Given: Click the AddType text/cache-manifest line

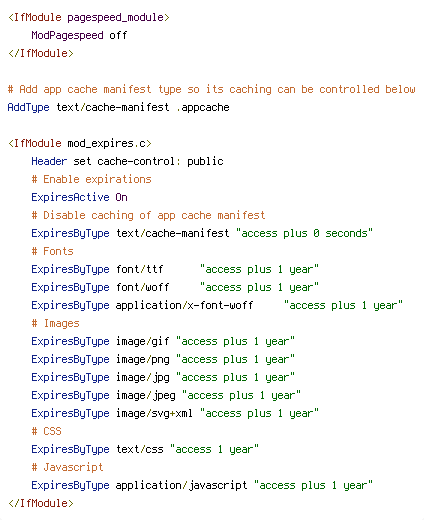Looking at the screenshot, I should tap(118, 107).
